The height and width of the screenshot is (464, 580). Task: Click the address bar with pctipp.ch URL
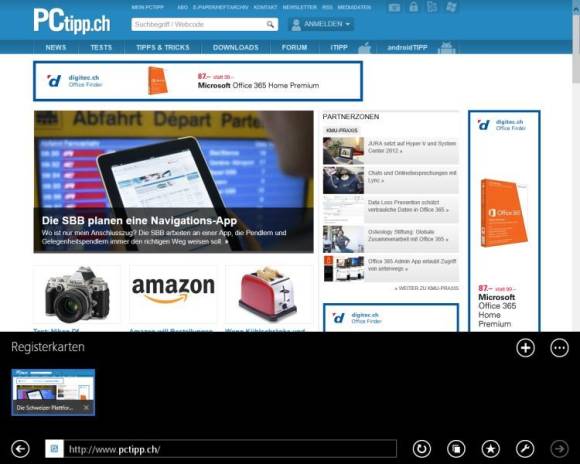[230, 449]
